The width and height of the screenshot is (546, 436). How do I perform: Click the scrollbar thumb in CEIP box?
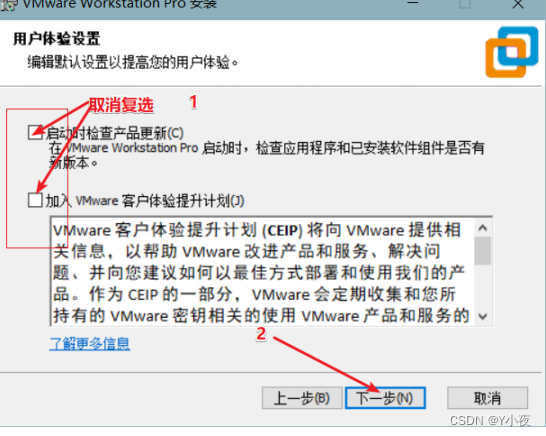(483, 251)
